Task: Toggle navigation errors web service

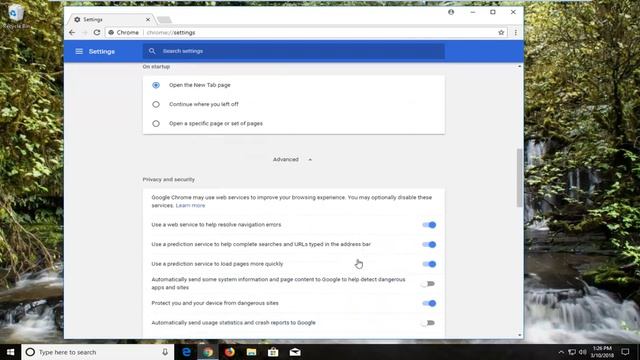Action: pyautogui.click(x=429, y=225)
